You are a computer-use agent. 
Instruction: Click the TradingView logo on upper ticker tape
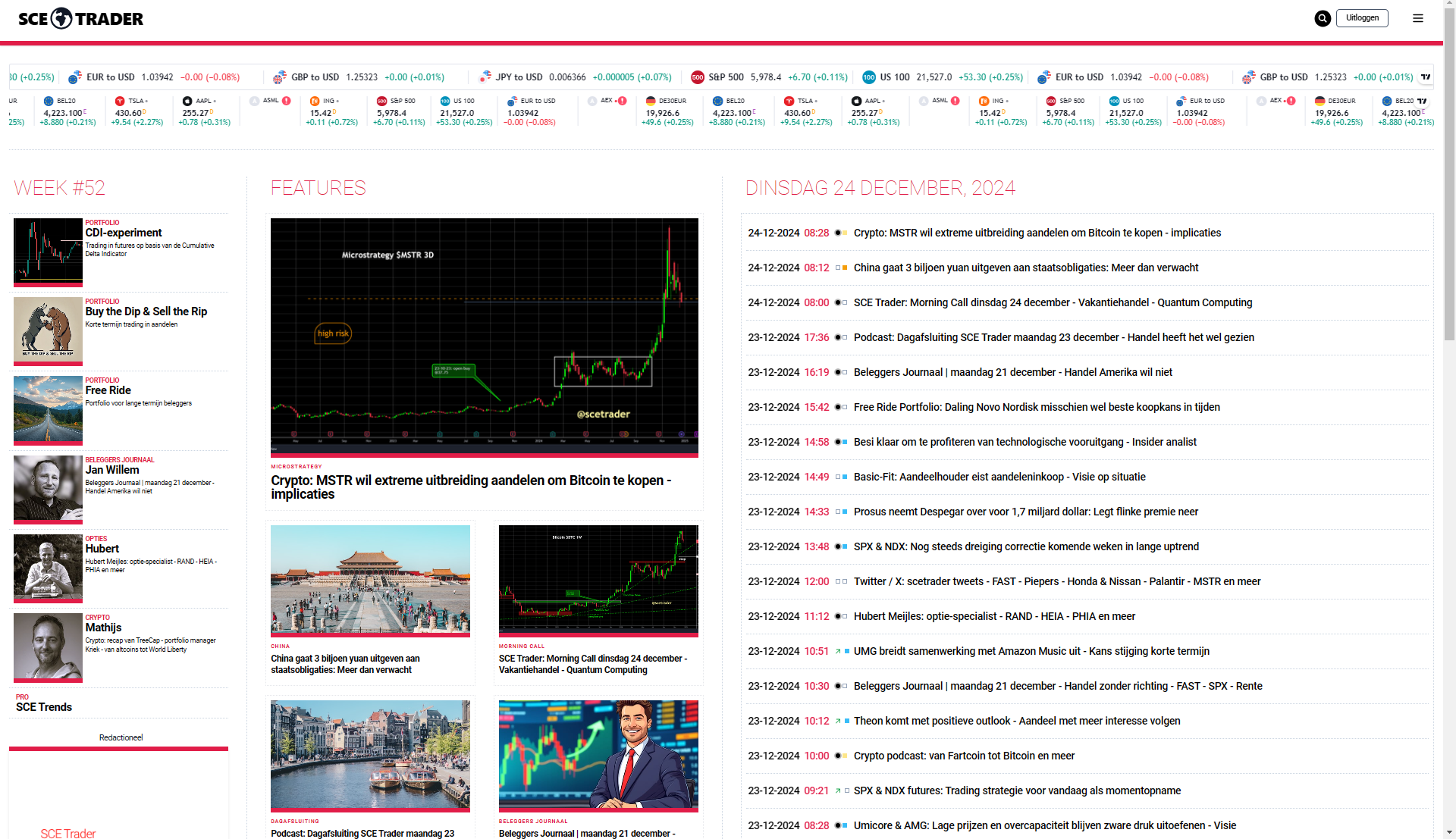1426,77
